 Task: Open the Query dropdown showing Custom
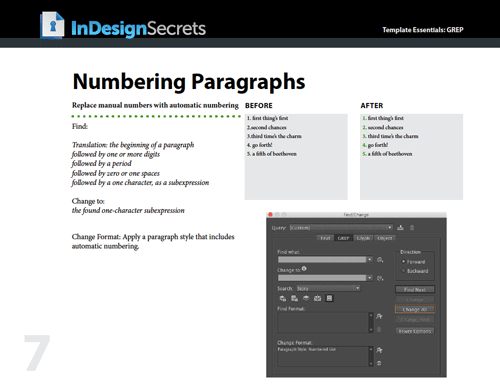pyautogui.click(x=341, y=228)
